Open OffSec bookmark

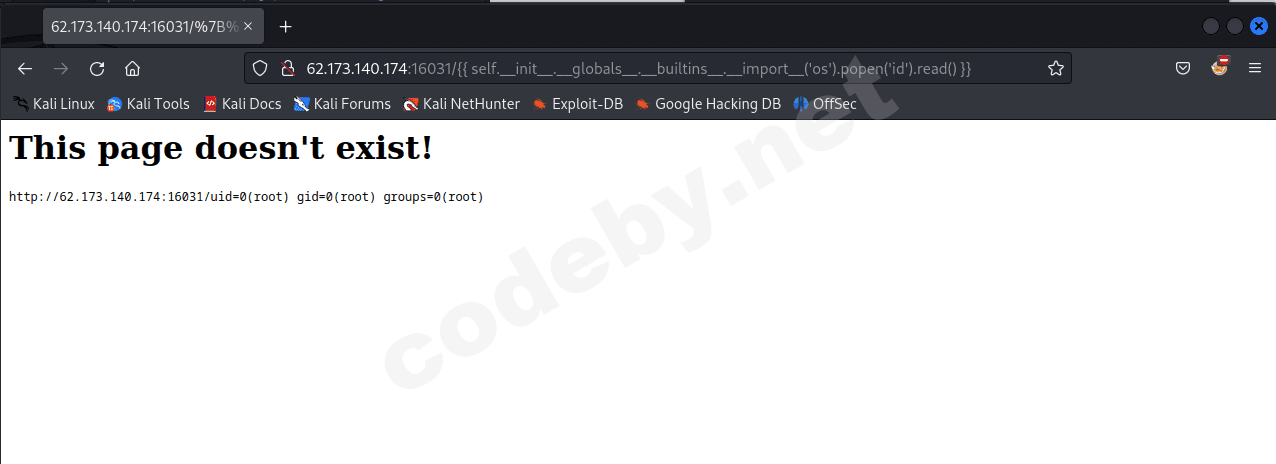point(825,104)
